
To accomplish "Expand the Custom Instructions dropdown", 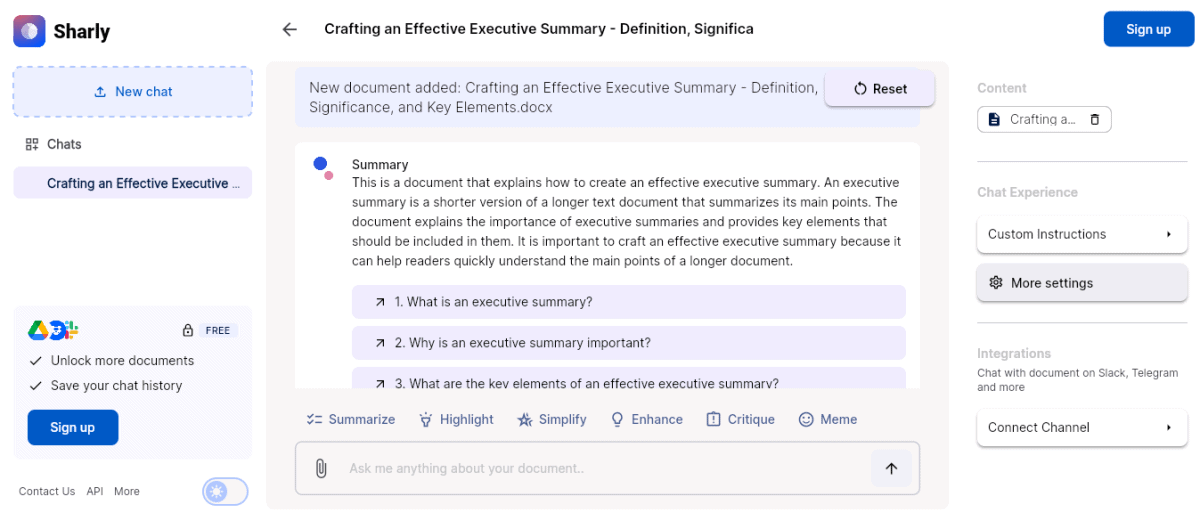I will 1082,234.
